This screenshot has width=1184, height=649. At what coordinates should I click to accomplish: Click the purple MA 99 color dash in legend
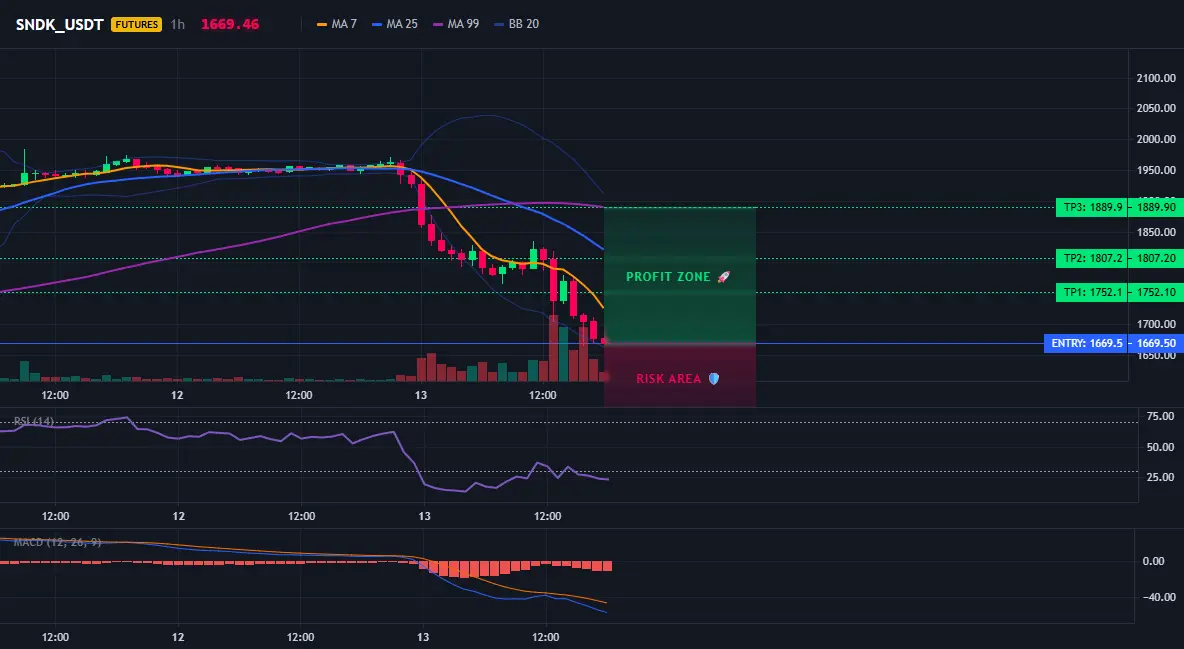point(439,24)
